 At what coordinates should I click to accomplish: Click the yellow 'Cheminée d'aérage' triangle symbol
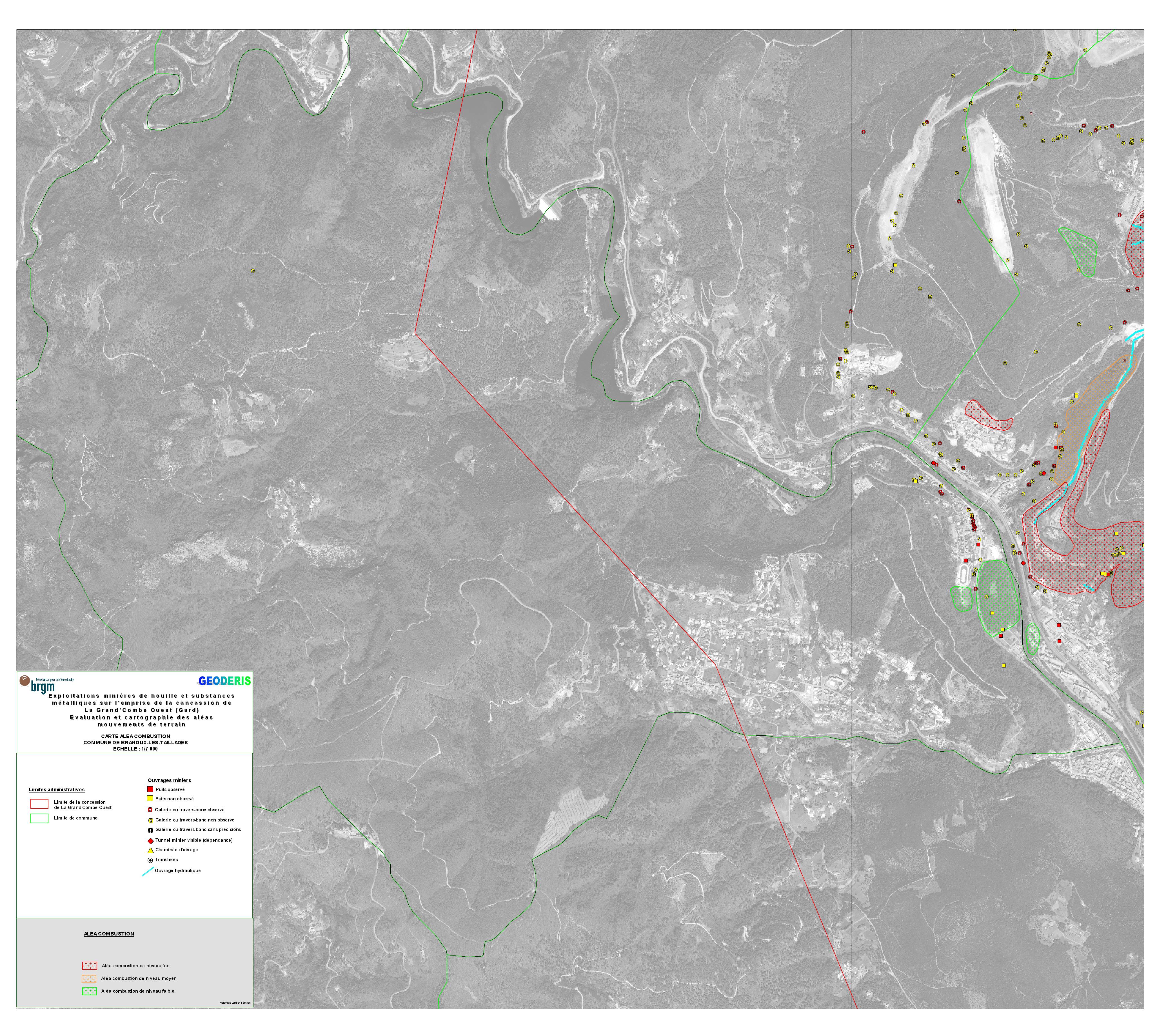click(150, 850)
